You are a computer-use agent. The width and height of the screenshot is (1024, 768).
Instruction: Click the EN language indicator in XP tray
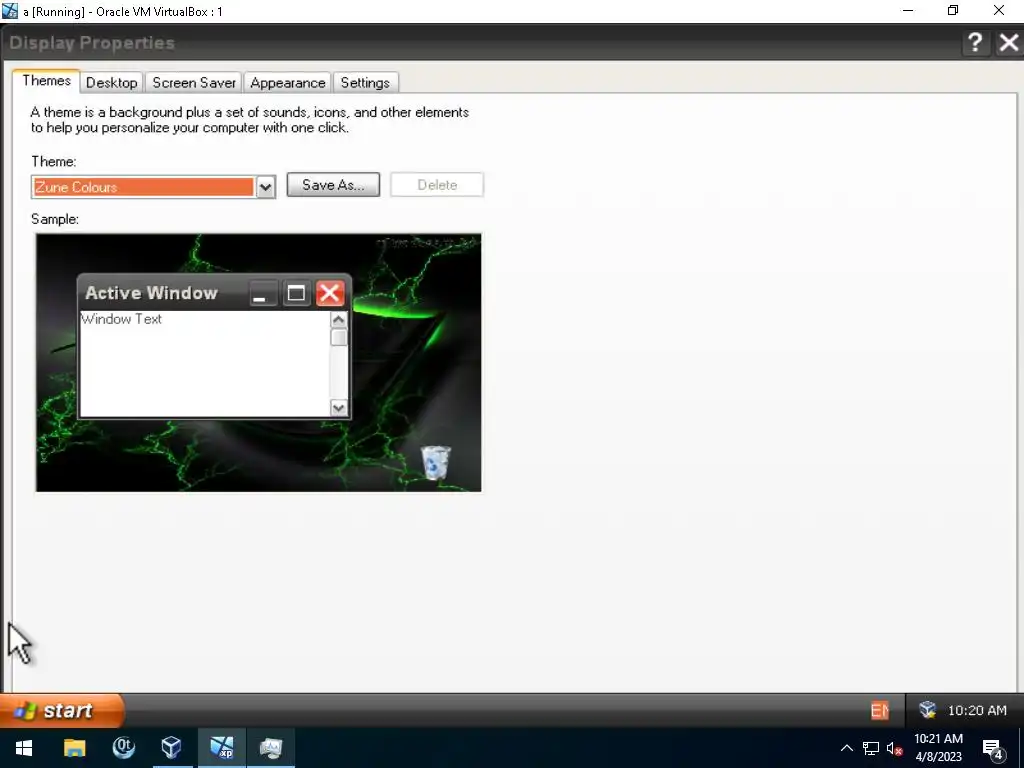pos(880,711)
